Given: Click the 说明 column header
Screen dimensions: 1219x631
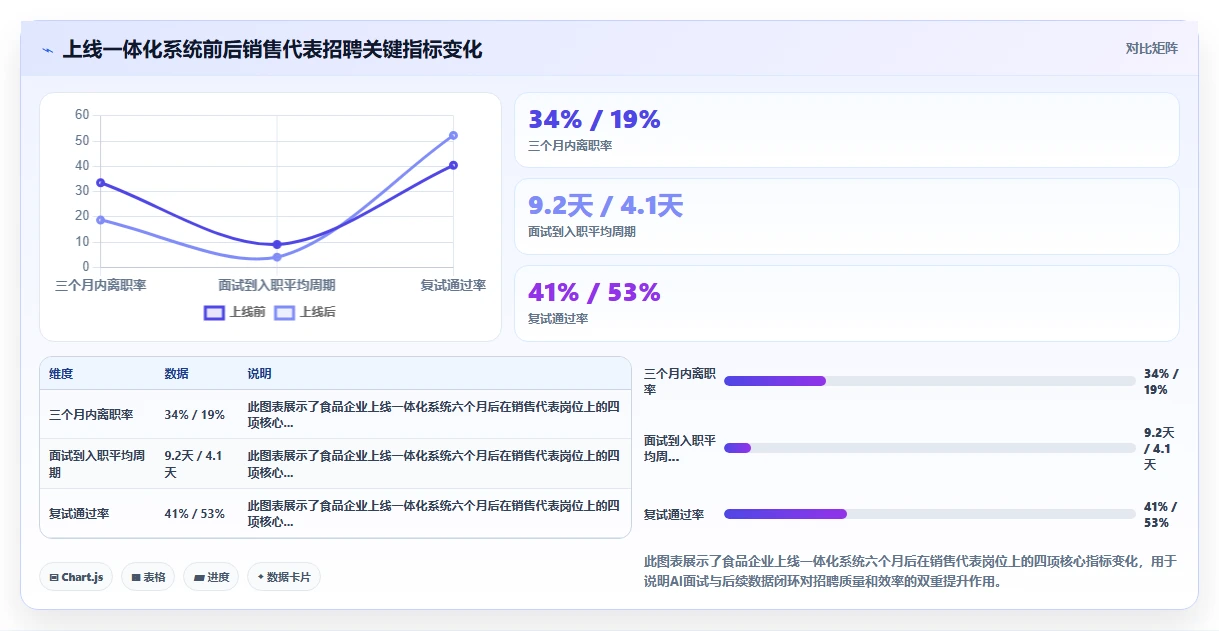Looking at the screenshot, I should click(259, 374).
